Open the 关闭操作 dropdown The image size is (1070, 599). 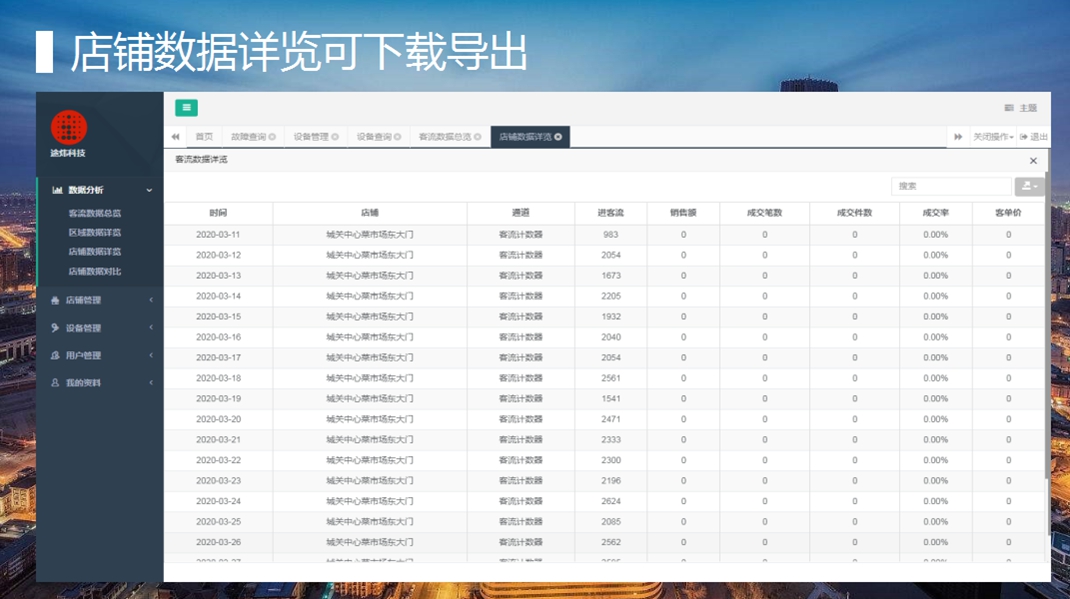(992, 137)
